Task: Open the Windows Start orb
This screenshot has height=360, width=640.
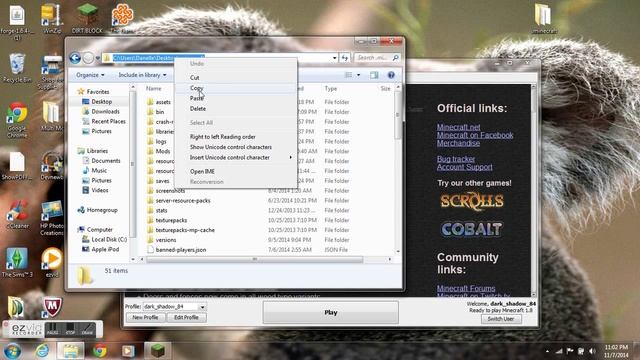Action: pyautogui.click(x=12, y=351)
